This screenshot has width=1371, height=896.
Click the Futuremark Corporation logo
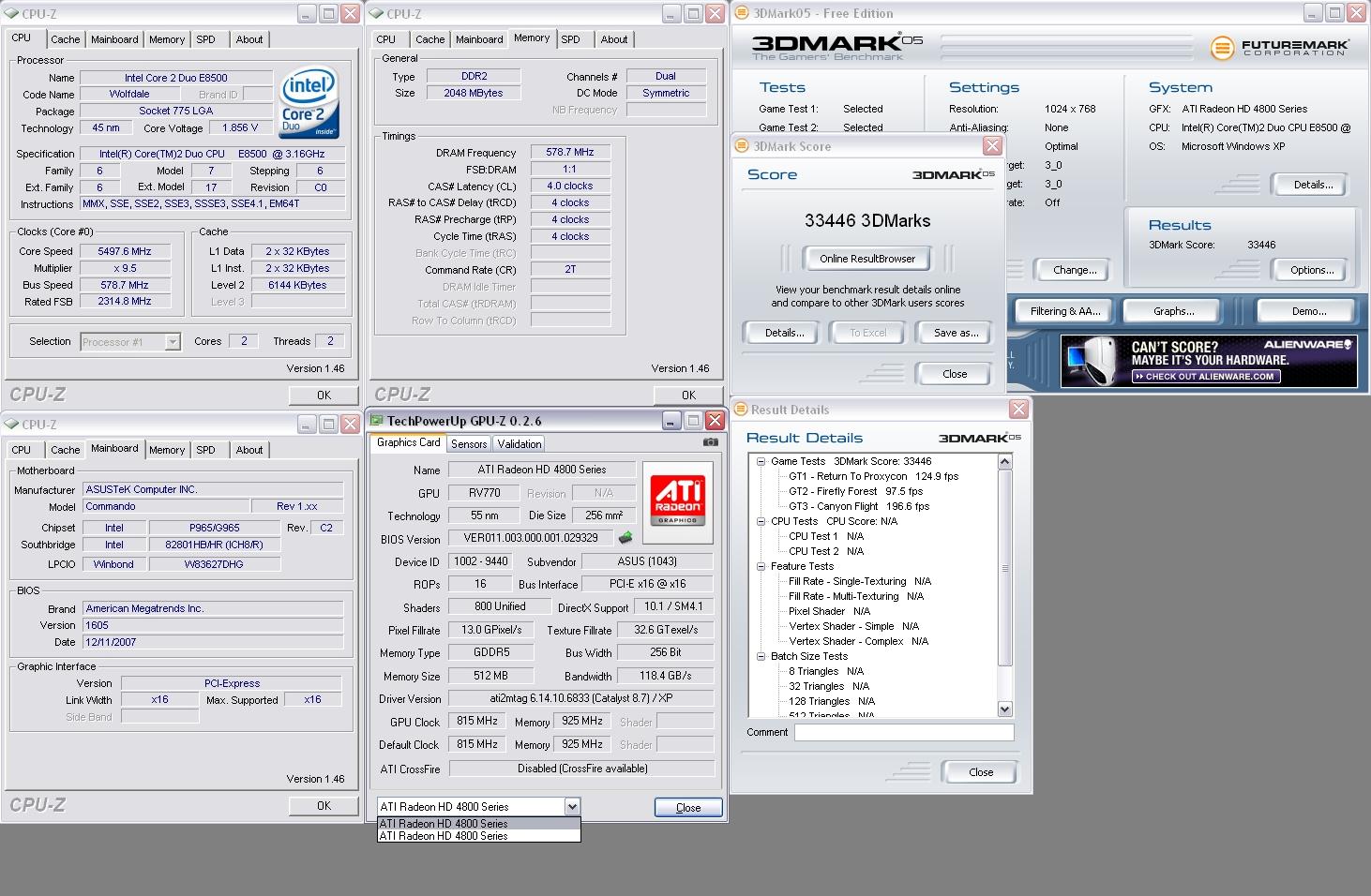point(1279,47)
